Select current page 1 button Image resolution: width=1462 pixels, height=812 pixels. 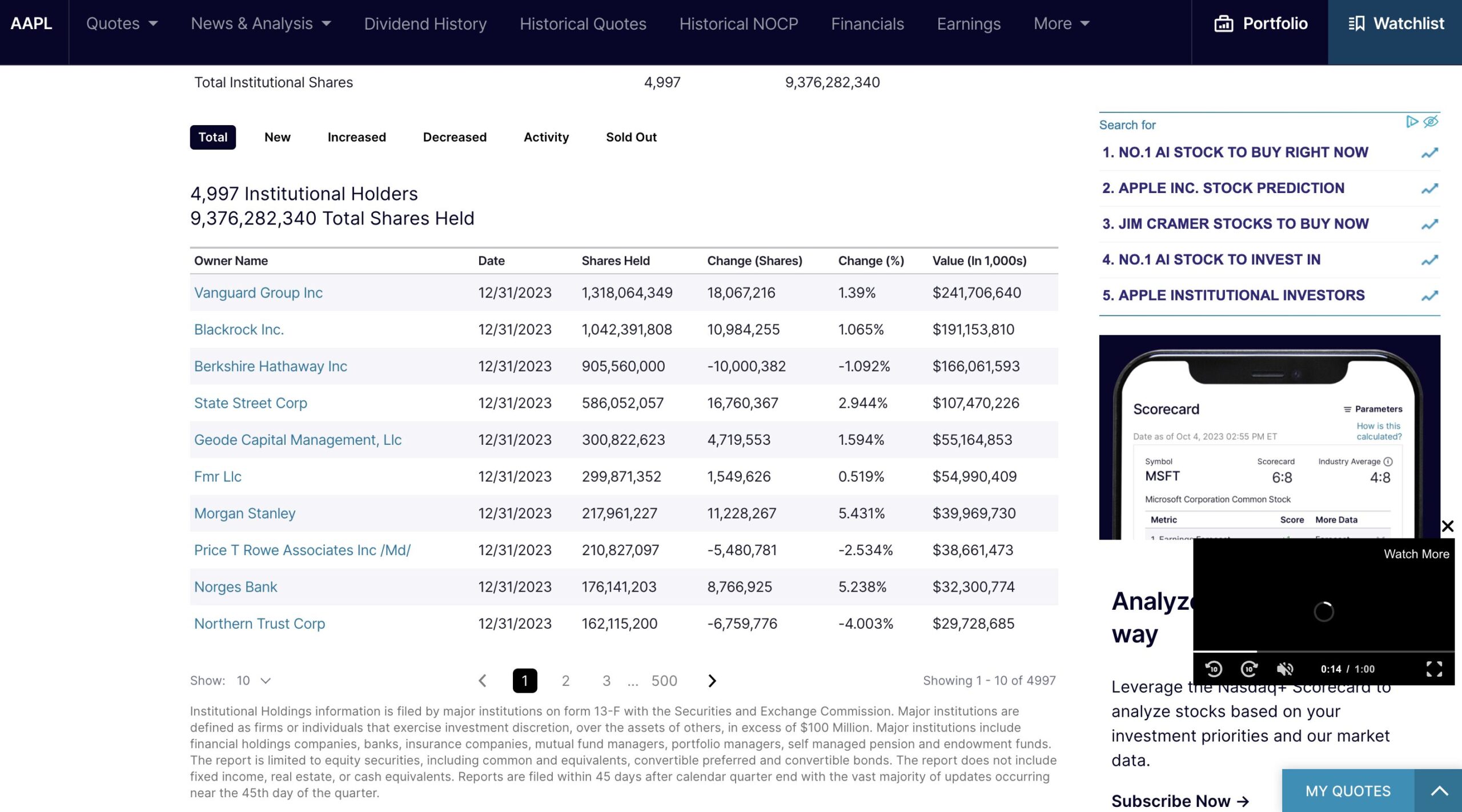[525, 681]
